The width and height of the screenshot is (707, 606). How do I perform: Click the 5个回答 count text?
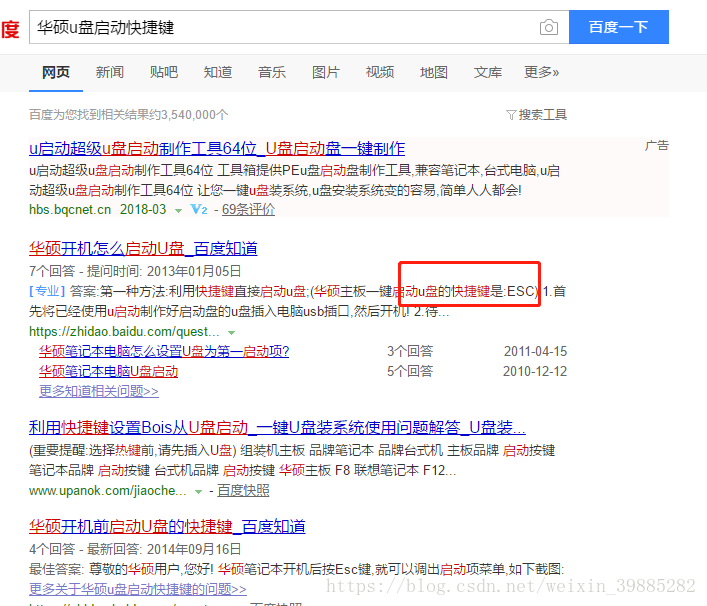pos(410,372)
